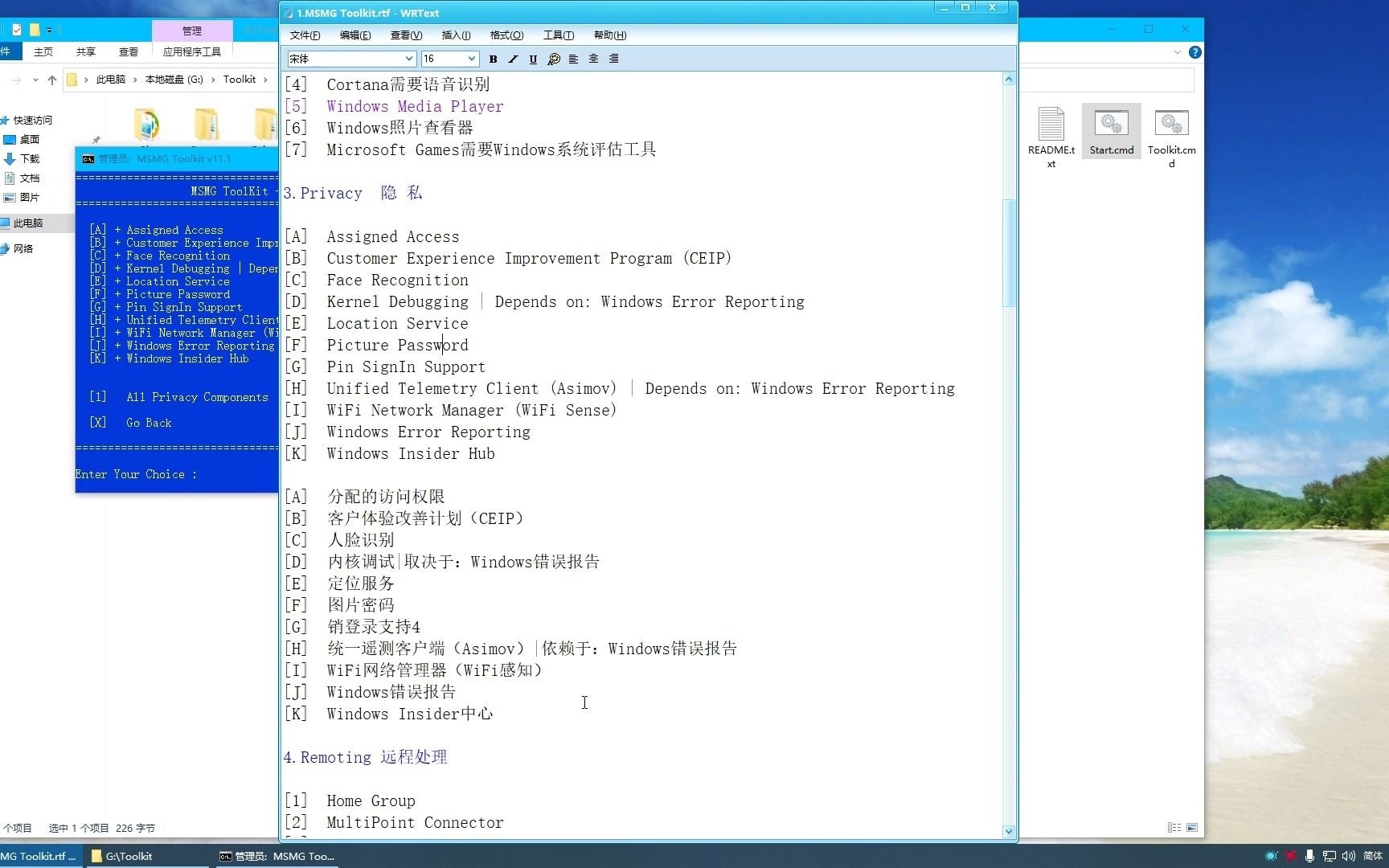Open the network icon in system tray
The width and height of the screenshot is (1389, 868).
click(1330, 856)
